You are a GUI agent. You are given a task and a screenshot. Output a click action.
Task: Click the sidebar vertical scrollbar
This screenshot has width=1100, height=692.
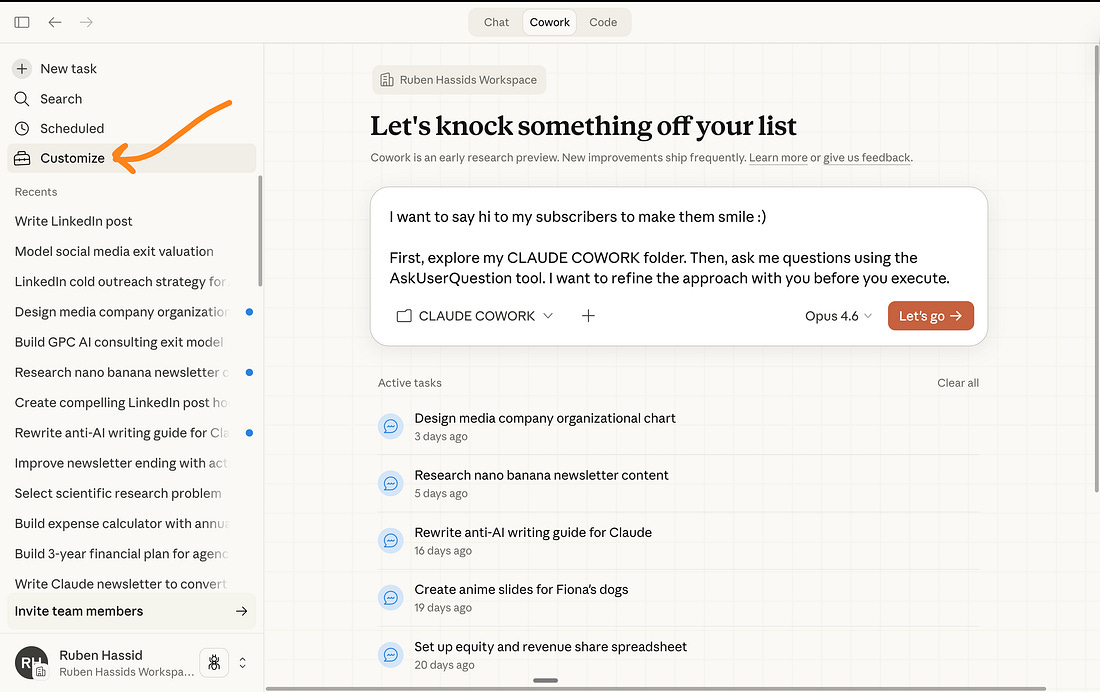click(x=260, y=231)
